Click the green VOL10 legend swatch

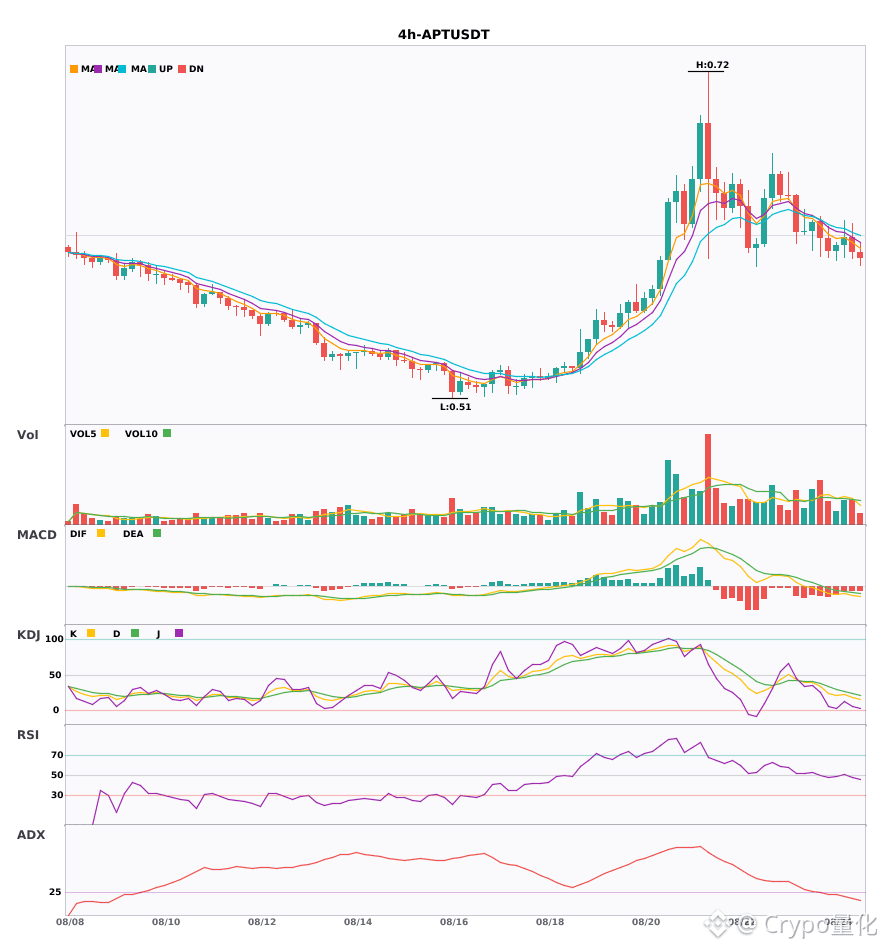[167, 433]
